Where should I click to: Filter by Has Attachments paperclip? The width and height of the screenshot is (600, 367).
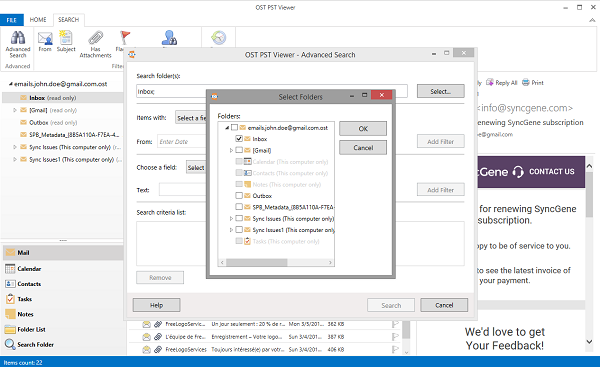[95, 44]
